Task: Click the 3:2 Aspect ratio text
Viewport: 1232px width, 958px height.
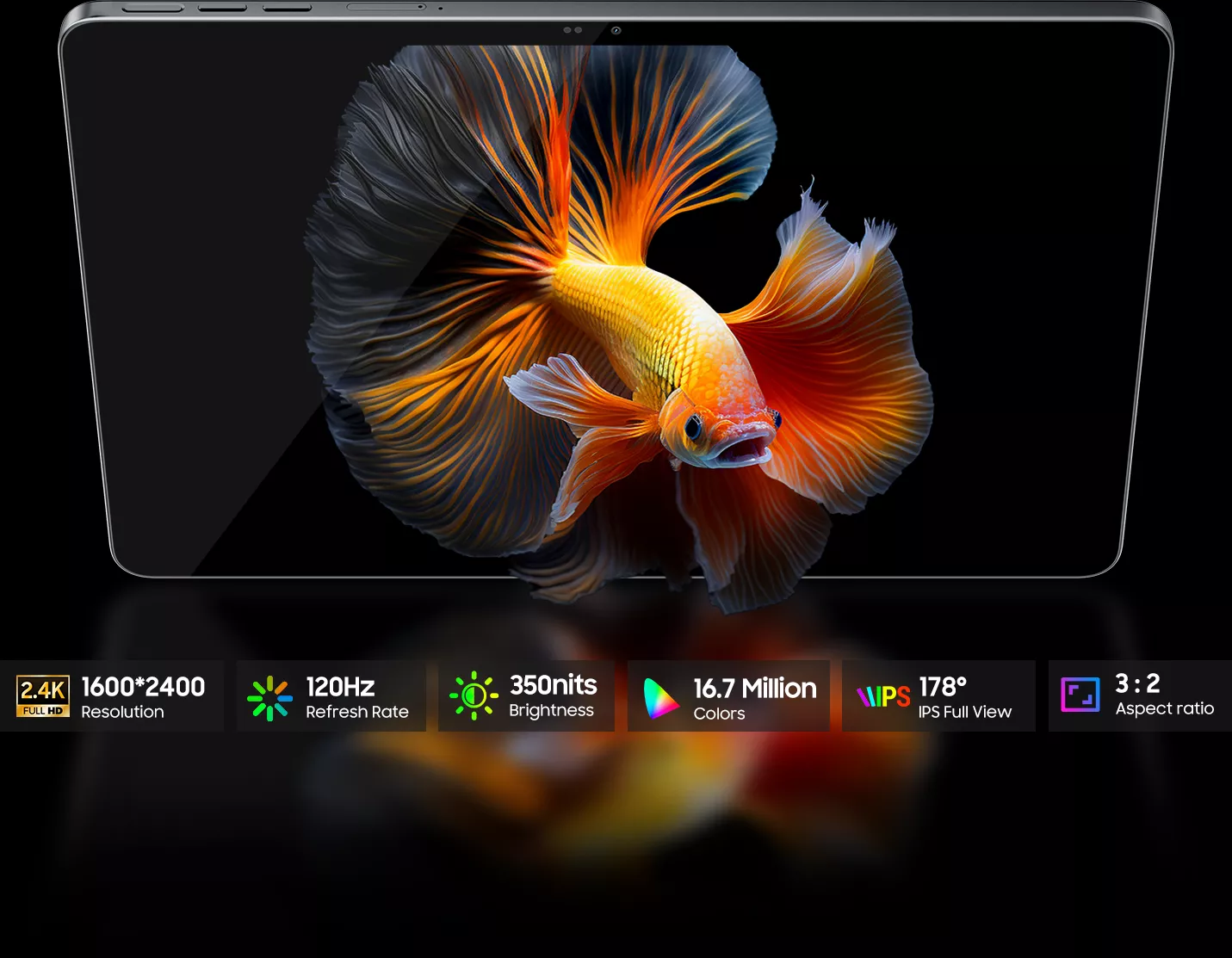Action: (x=1164, y=695)
